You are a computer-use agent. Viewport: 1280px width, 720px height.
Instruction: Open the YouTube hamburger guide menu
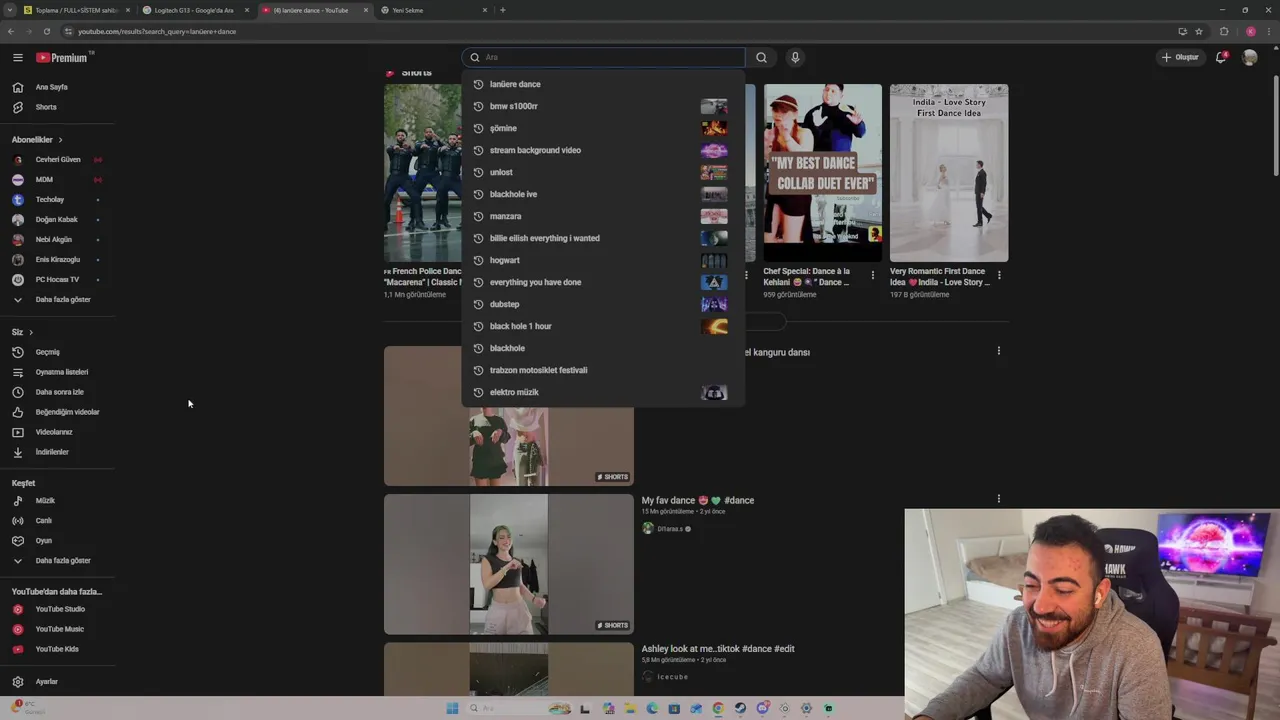coord(17,58)
